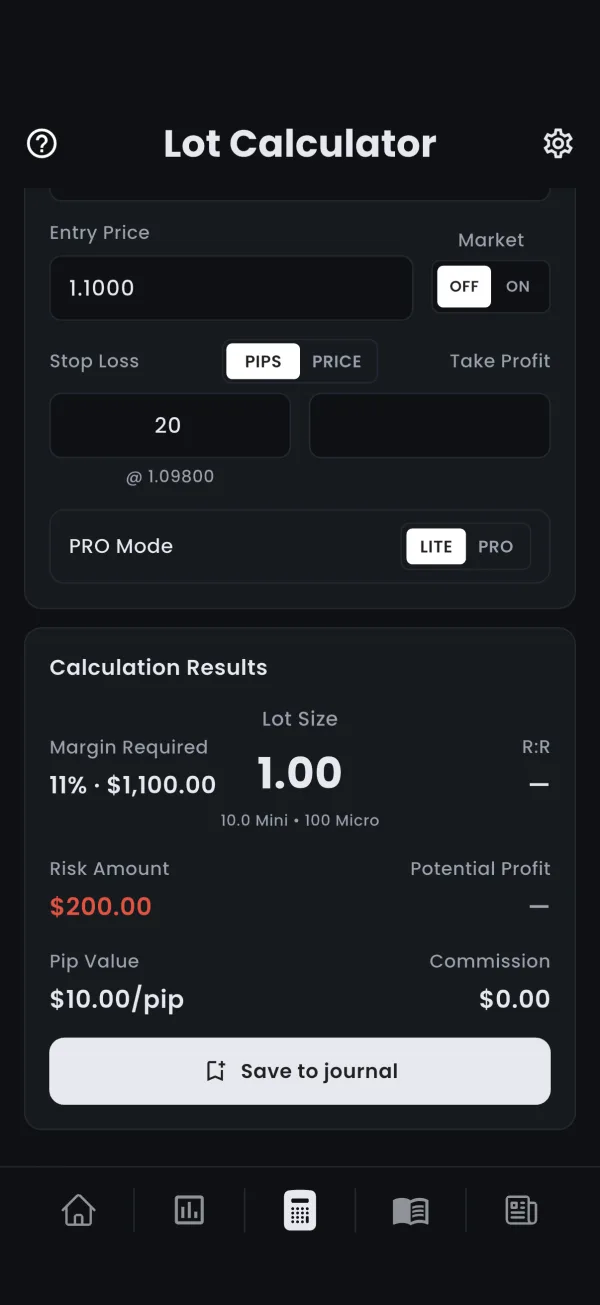Choose PRICE for stop loss input
600x1305 pixels.
pos(337,362)
